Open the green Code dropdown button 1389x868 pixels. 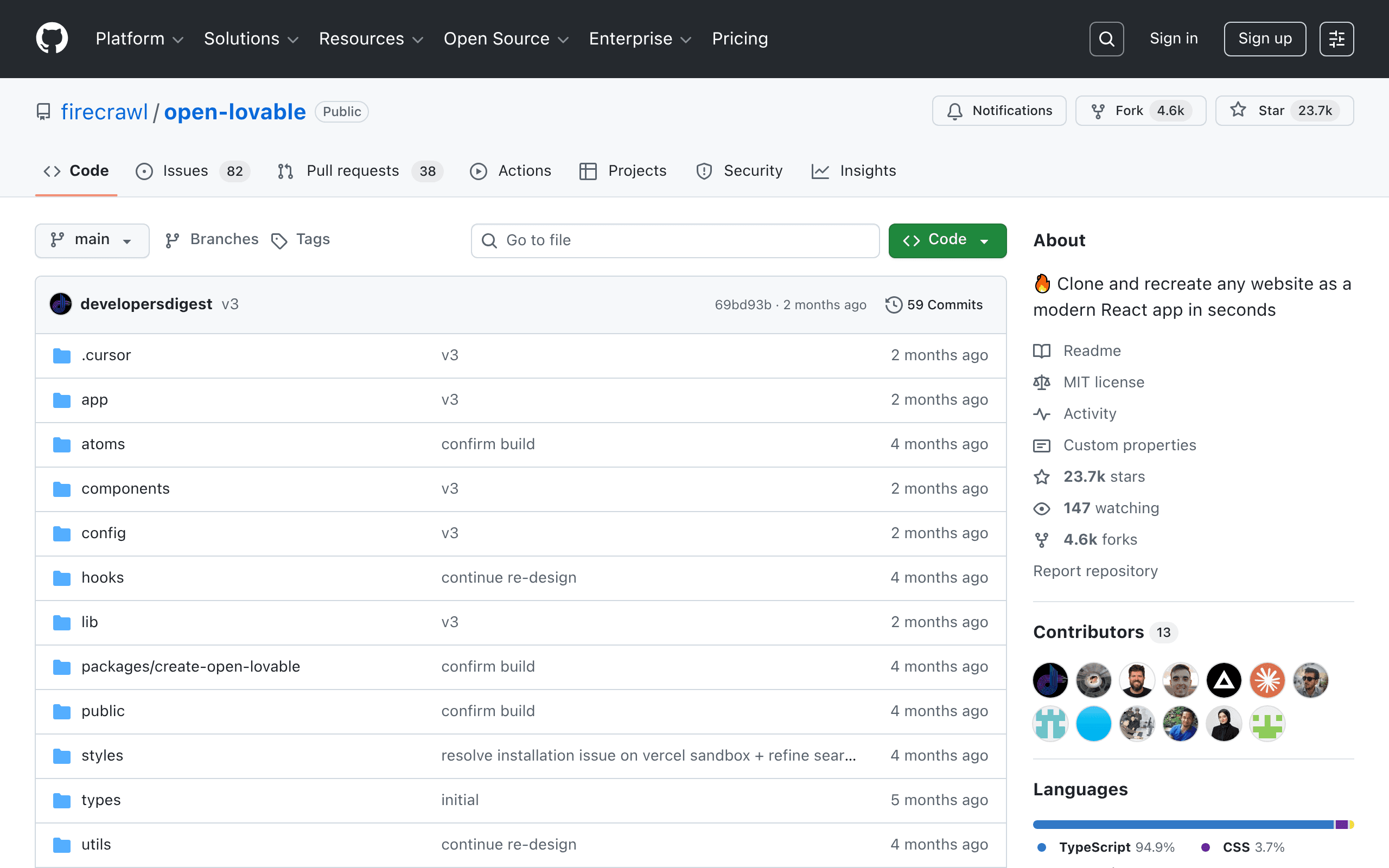947,240
